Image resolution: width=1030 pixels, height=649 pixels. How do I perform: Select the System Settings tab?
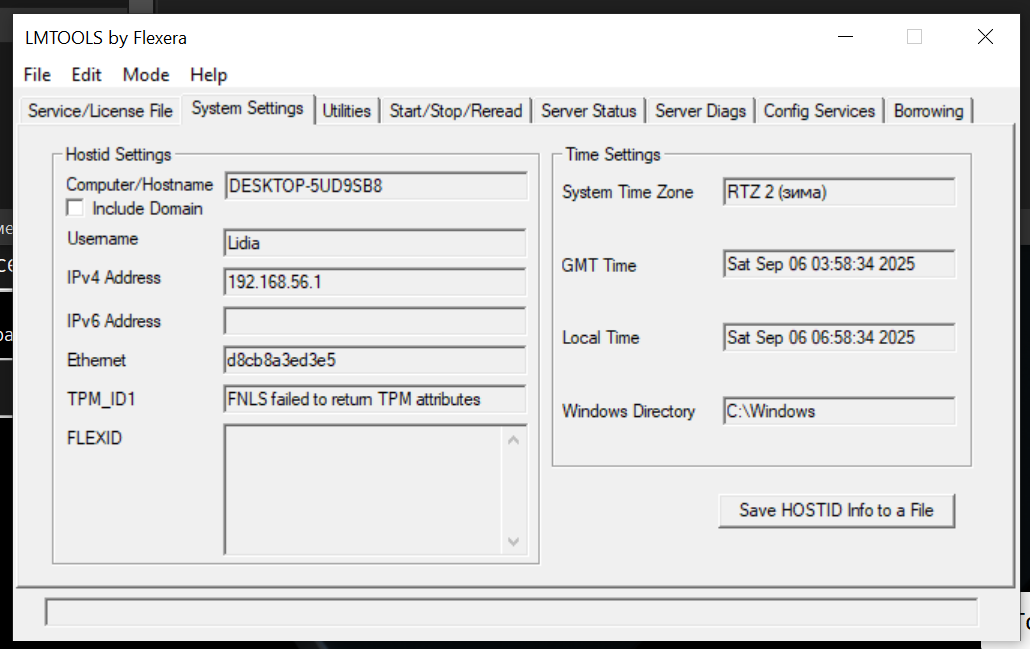pyautogui.click(x=248, y=108)
